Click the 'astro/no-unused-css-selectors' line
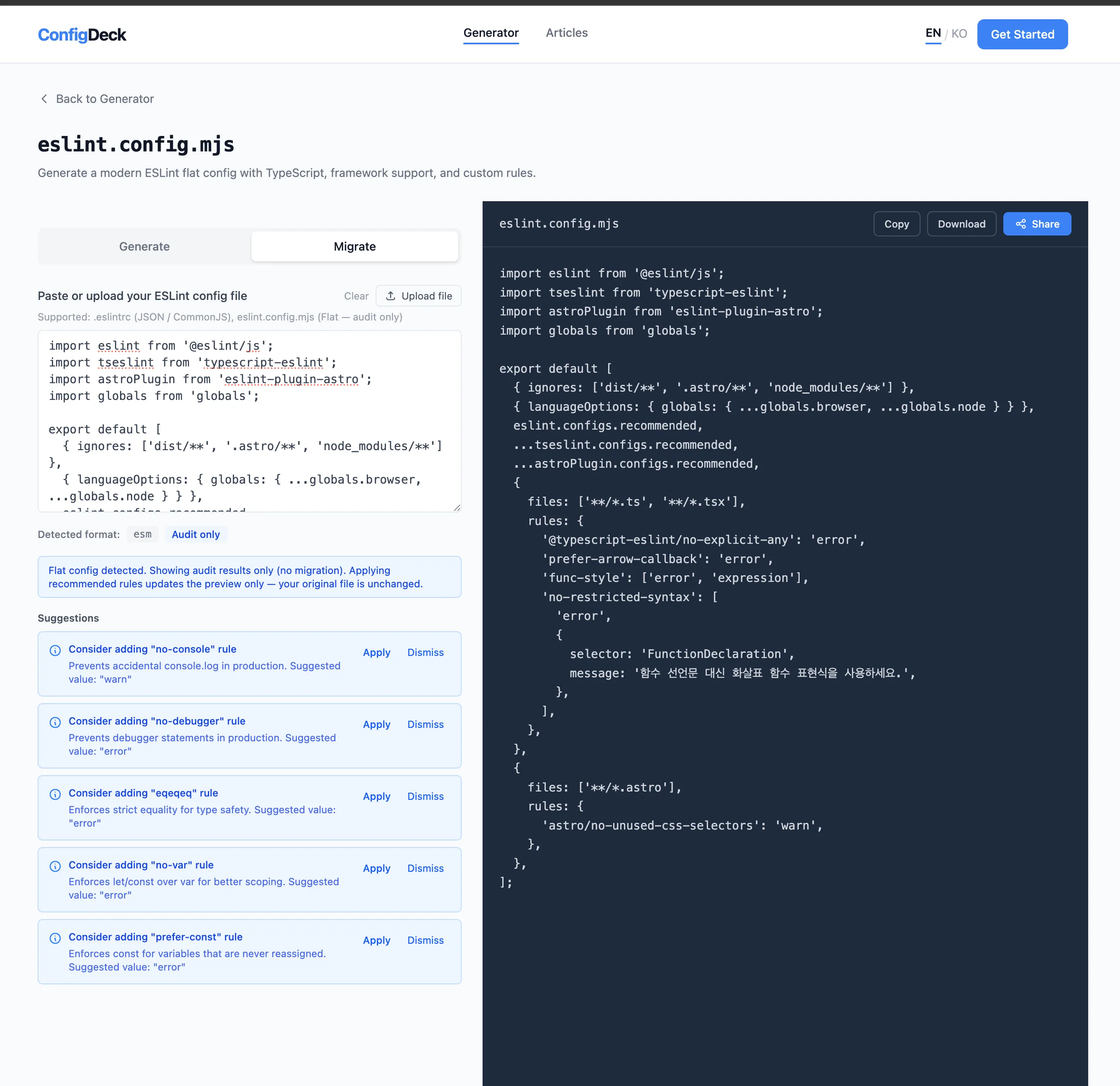This screenshot has width=1120, height=1086. pos(682,825)
